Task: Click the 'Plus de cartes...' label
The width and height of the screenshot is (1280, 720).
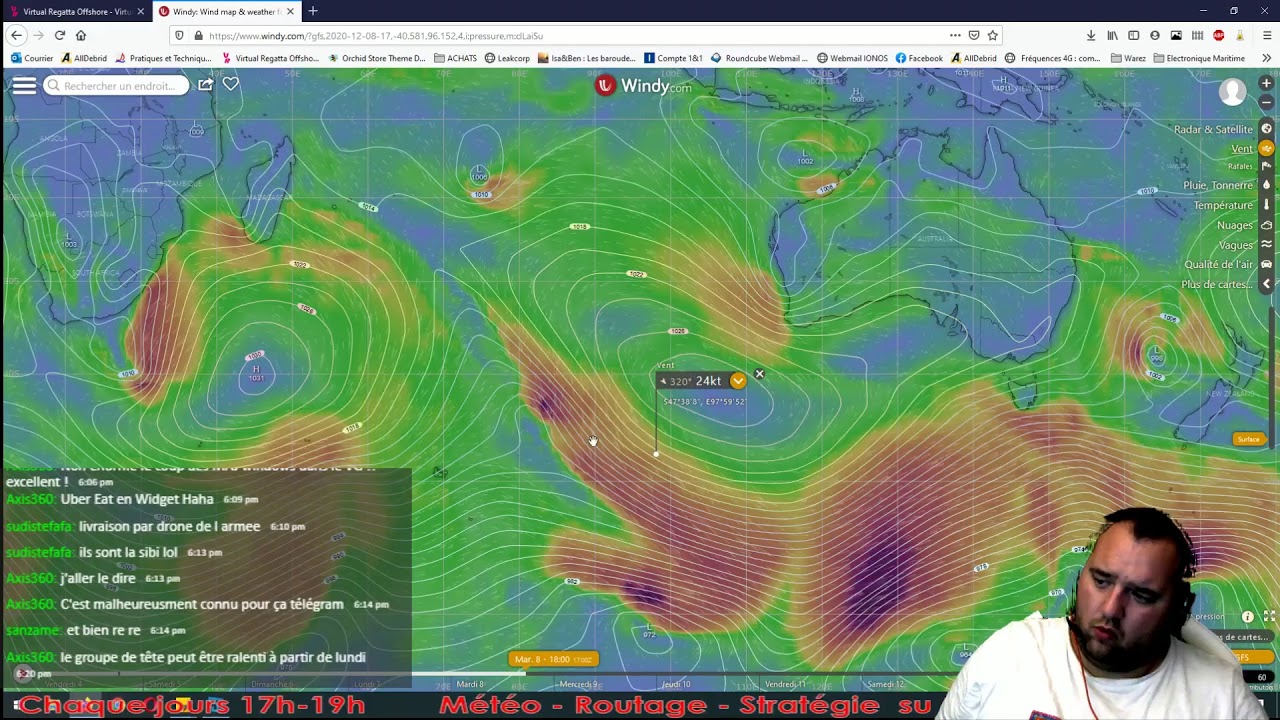Action: tap(1217, 284)
